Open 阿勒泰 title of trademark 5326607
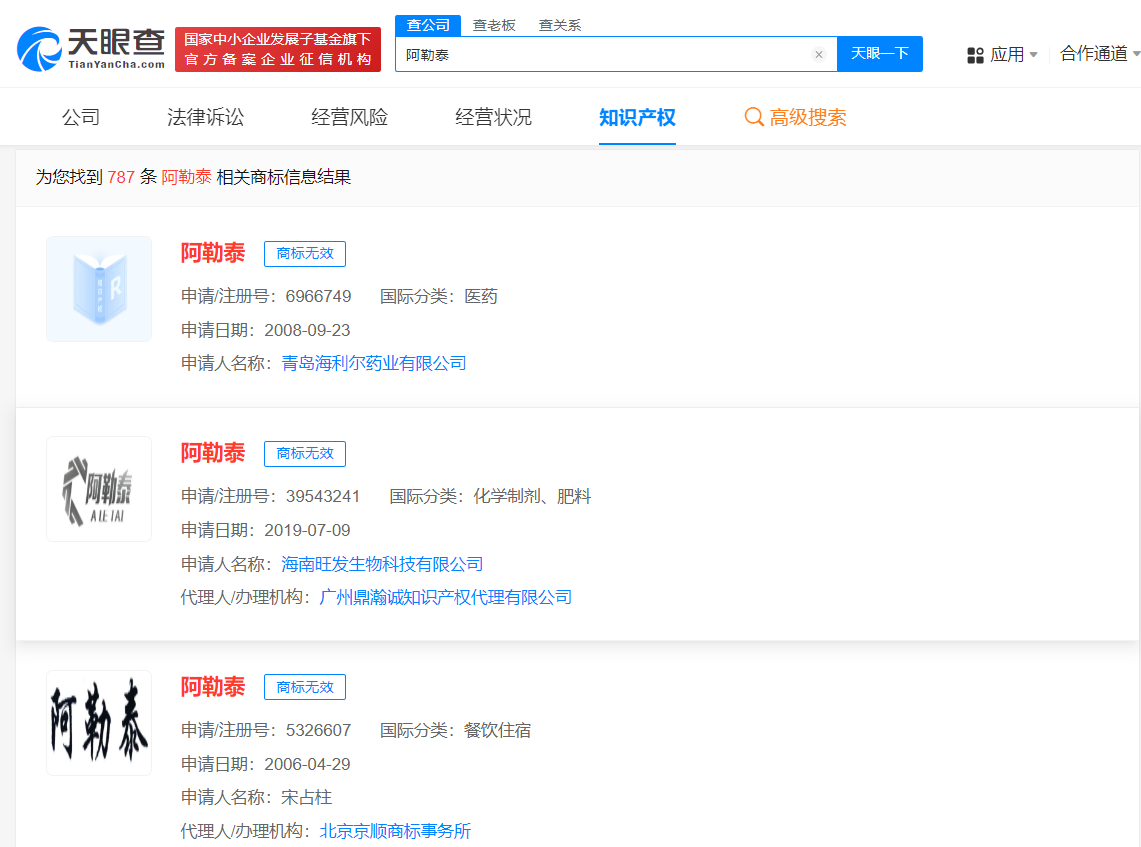The image size is (1141, 847). (x=213, y=687)
